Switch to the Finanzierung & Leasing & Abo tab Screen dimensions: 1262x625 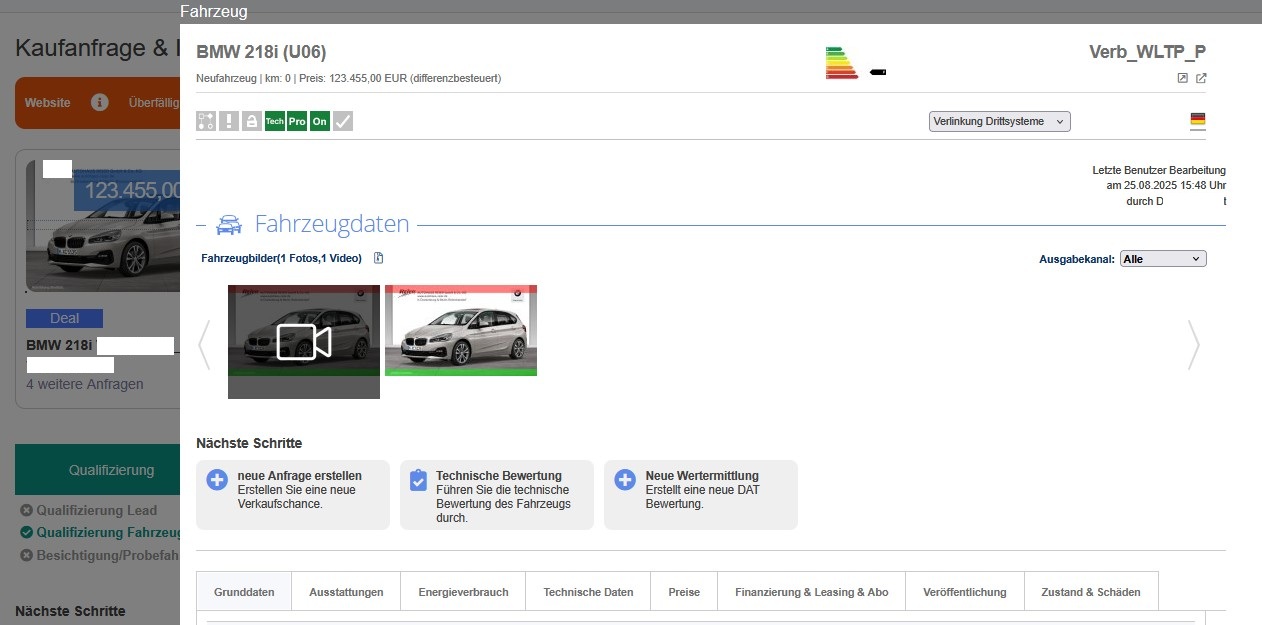(812, 592)
